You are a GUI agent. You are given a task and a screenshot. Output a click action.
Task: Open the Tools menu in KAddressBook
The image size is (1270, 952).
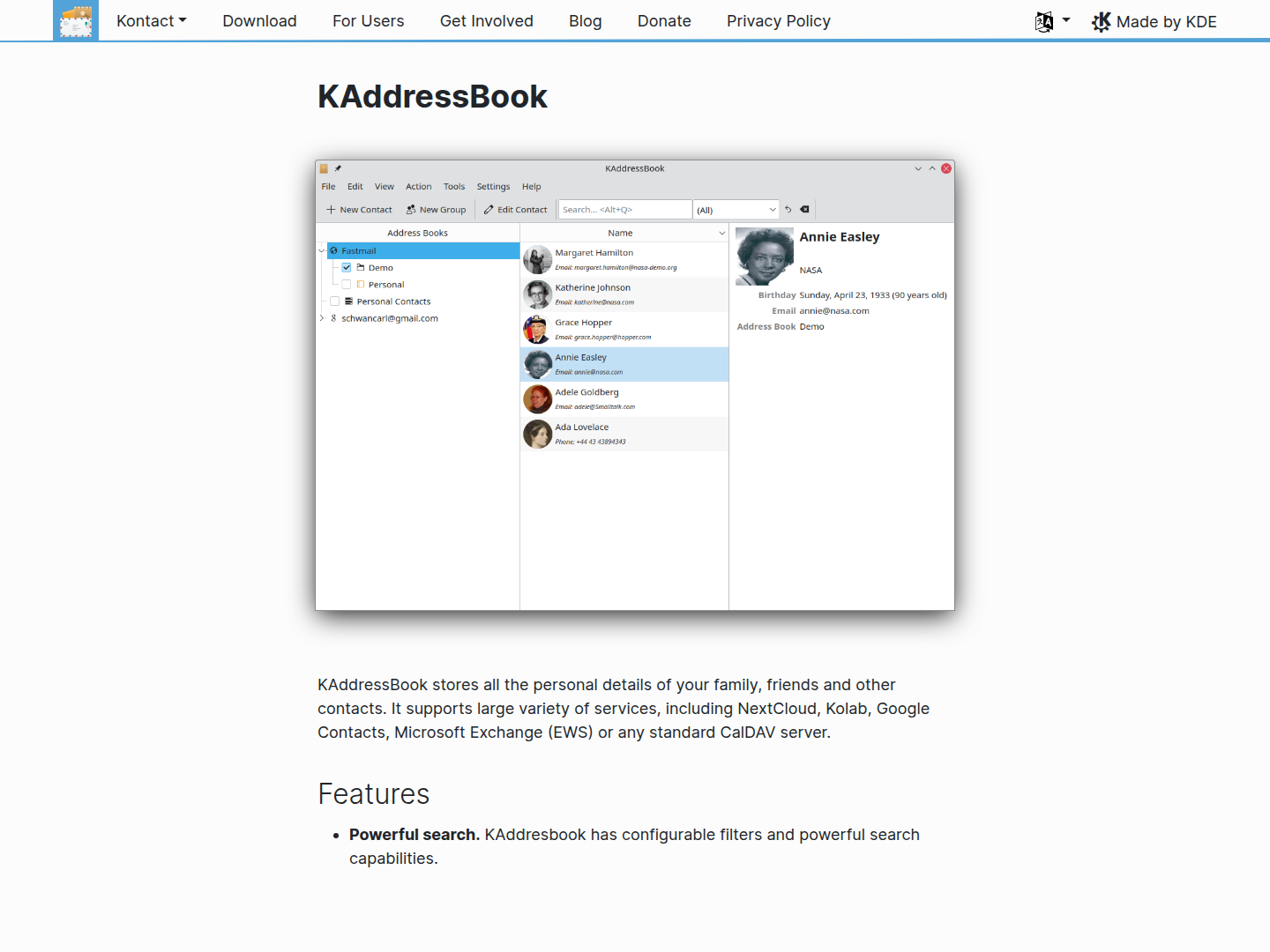(454, 187)
